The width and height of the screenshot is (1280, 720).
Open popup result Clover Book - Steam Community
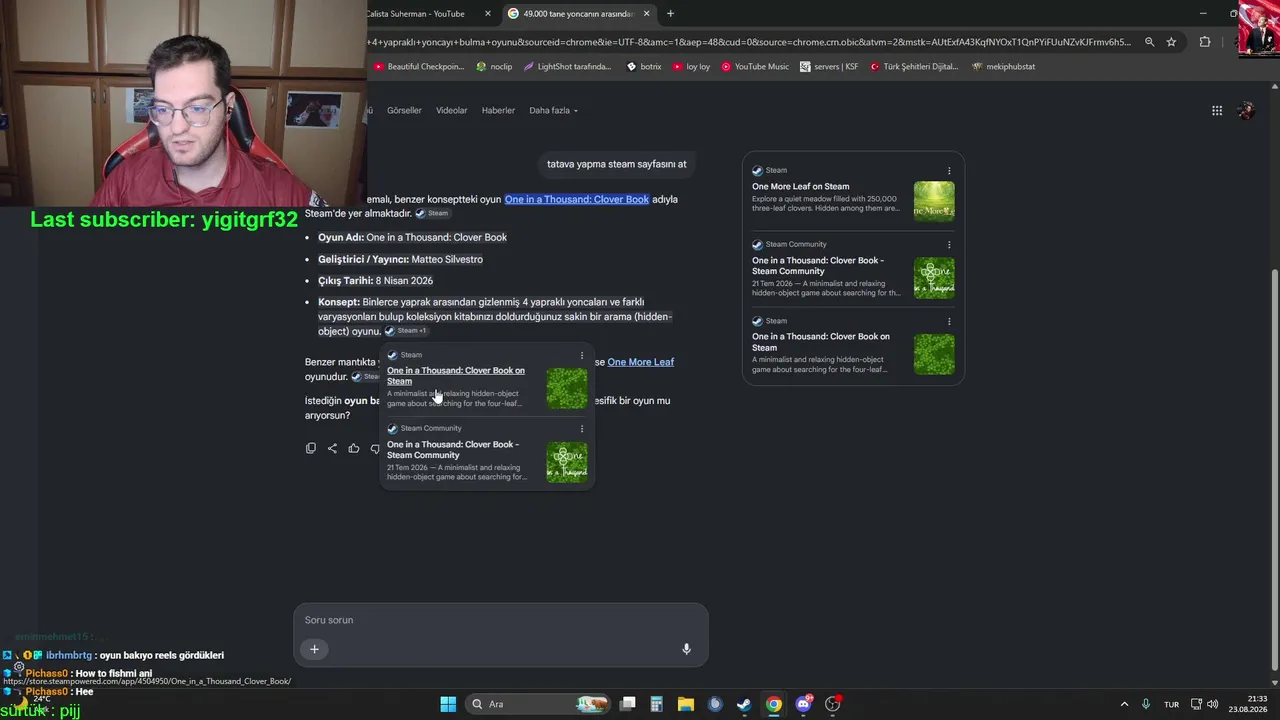pos(453,450)
